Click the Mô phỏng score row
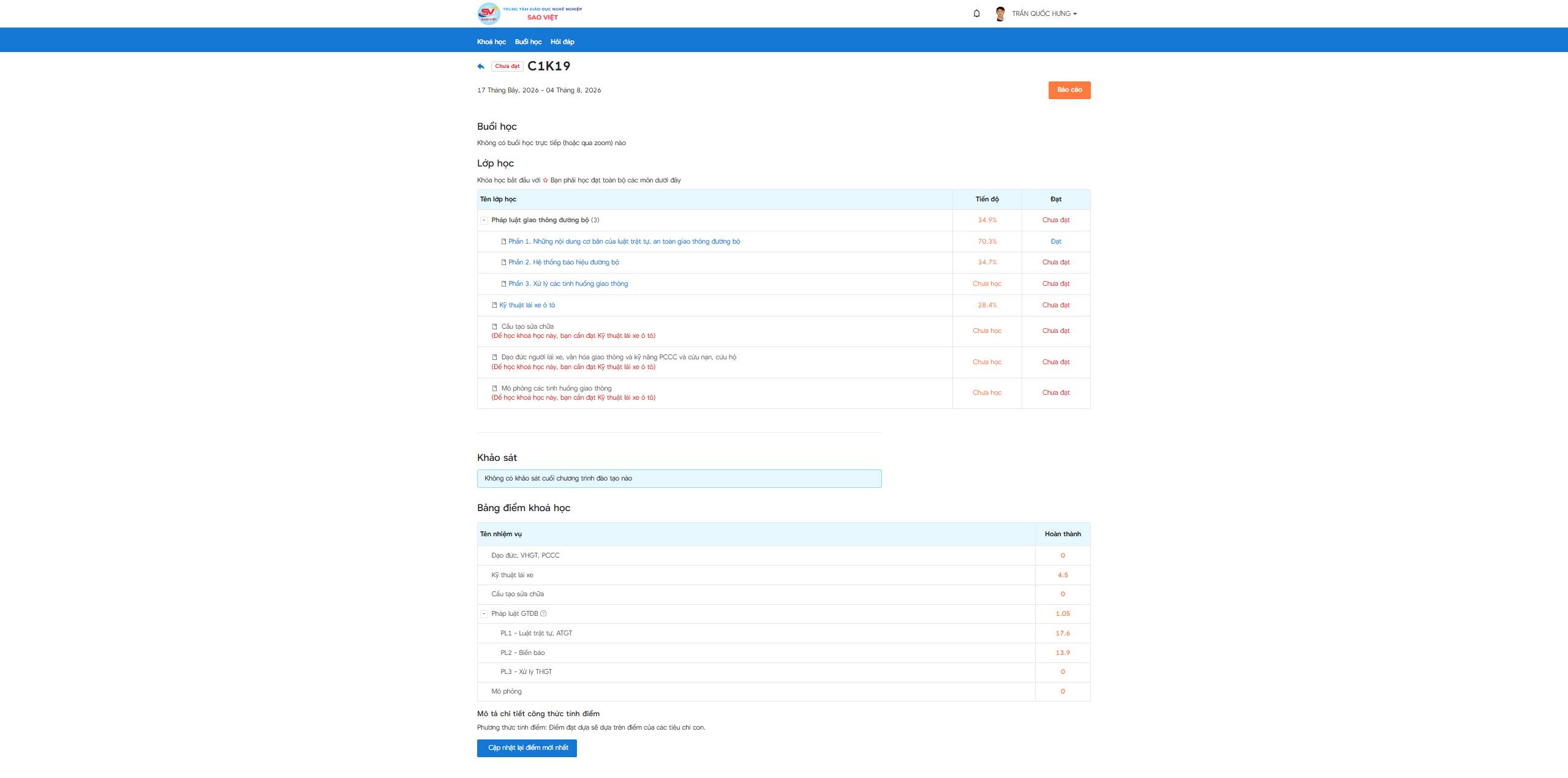Screen dimensions: 1568x778 (x=783, y=692)
